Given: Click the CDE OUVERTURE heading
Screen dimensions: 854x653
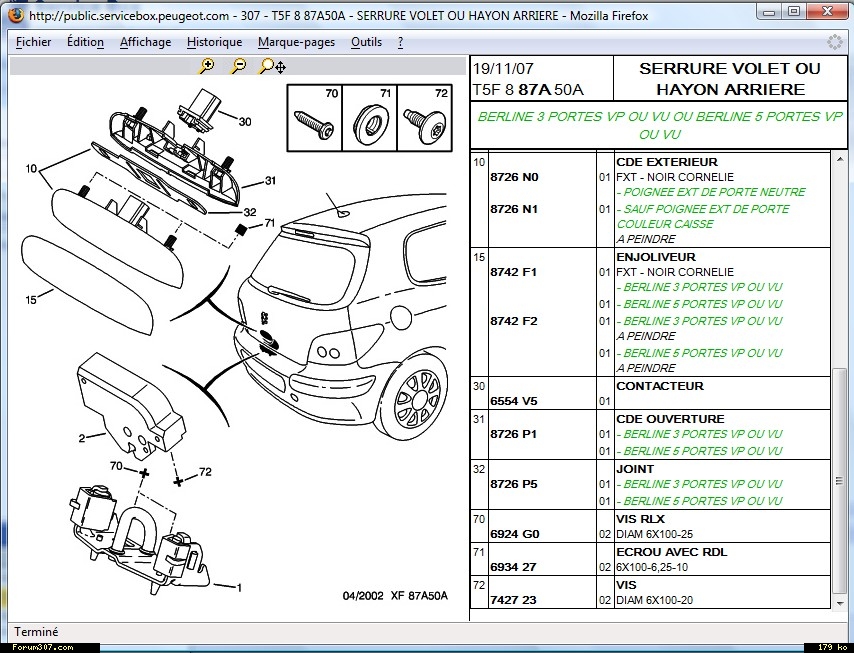Looking at the screenshot, I should pyautogui.click(x=670, y=419).
